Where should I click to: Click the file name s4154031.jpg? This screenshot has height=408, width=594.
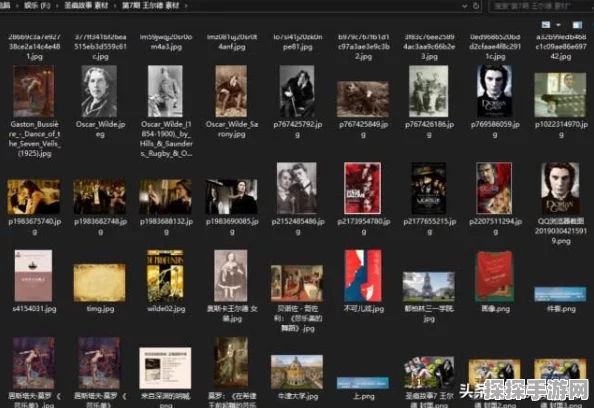34,309
